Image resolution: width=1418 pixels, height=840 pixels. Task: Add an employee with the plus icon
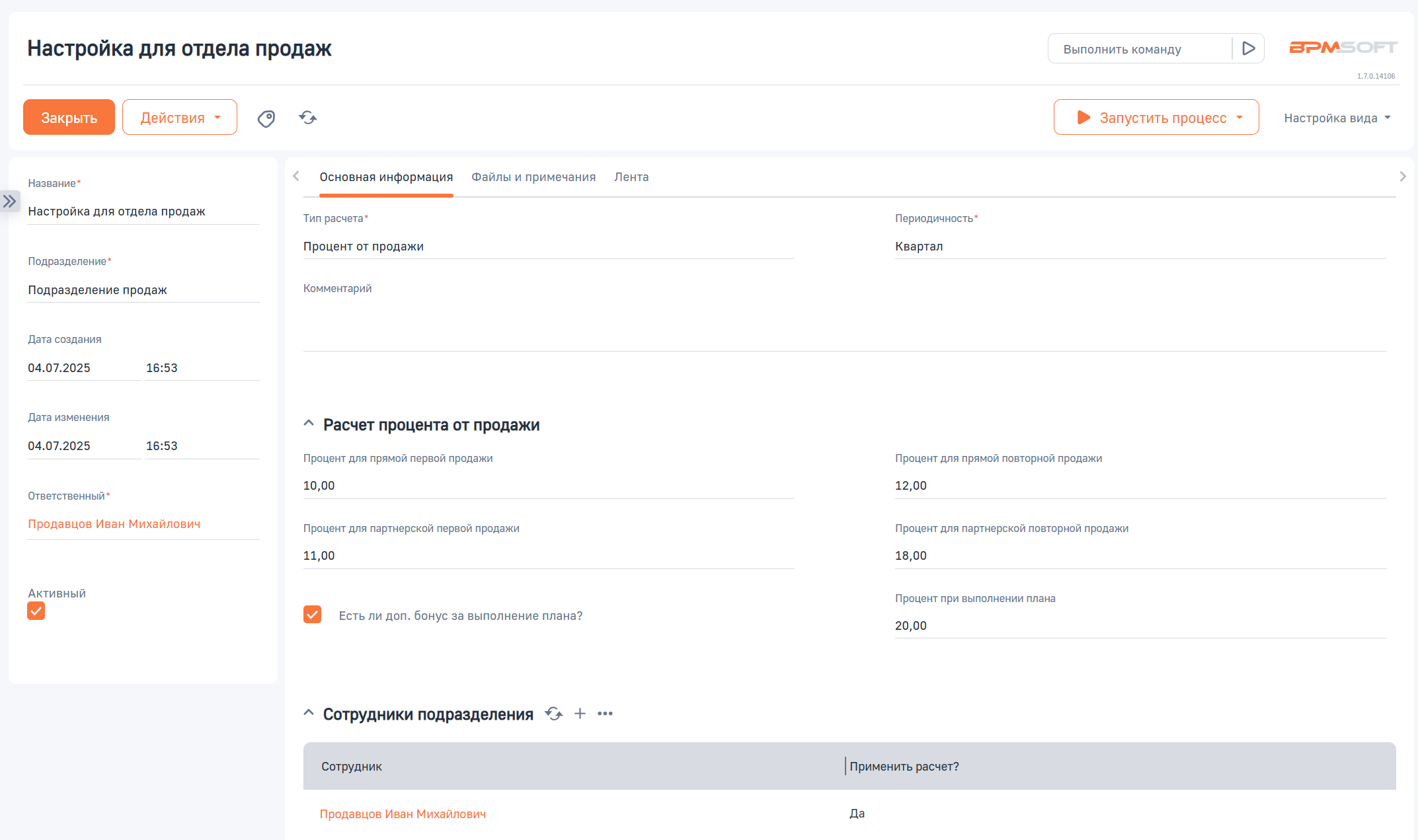tap(580, 714)
